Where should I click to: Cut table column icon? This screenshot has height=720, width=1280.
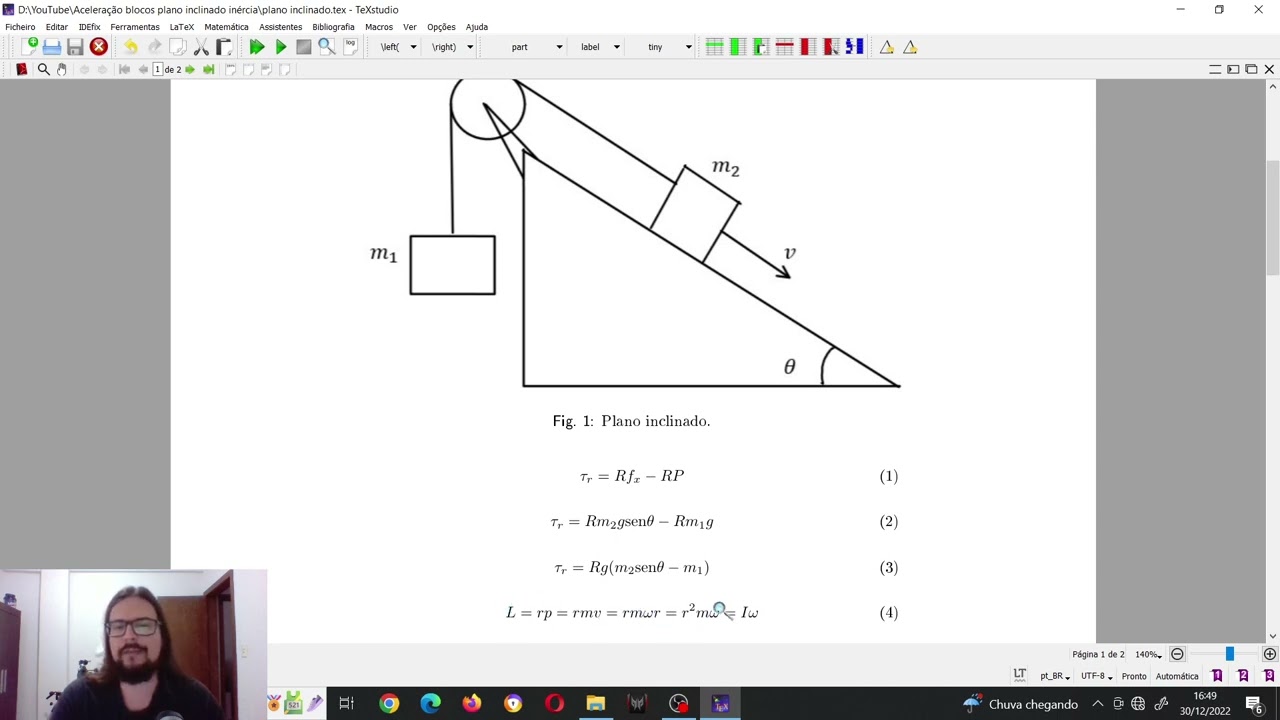tap(831, 47)
